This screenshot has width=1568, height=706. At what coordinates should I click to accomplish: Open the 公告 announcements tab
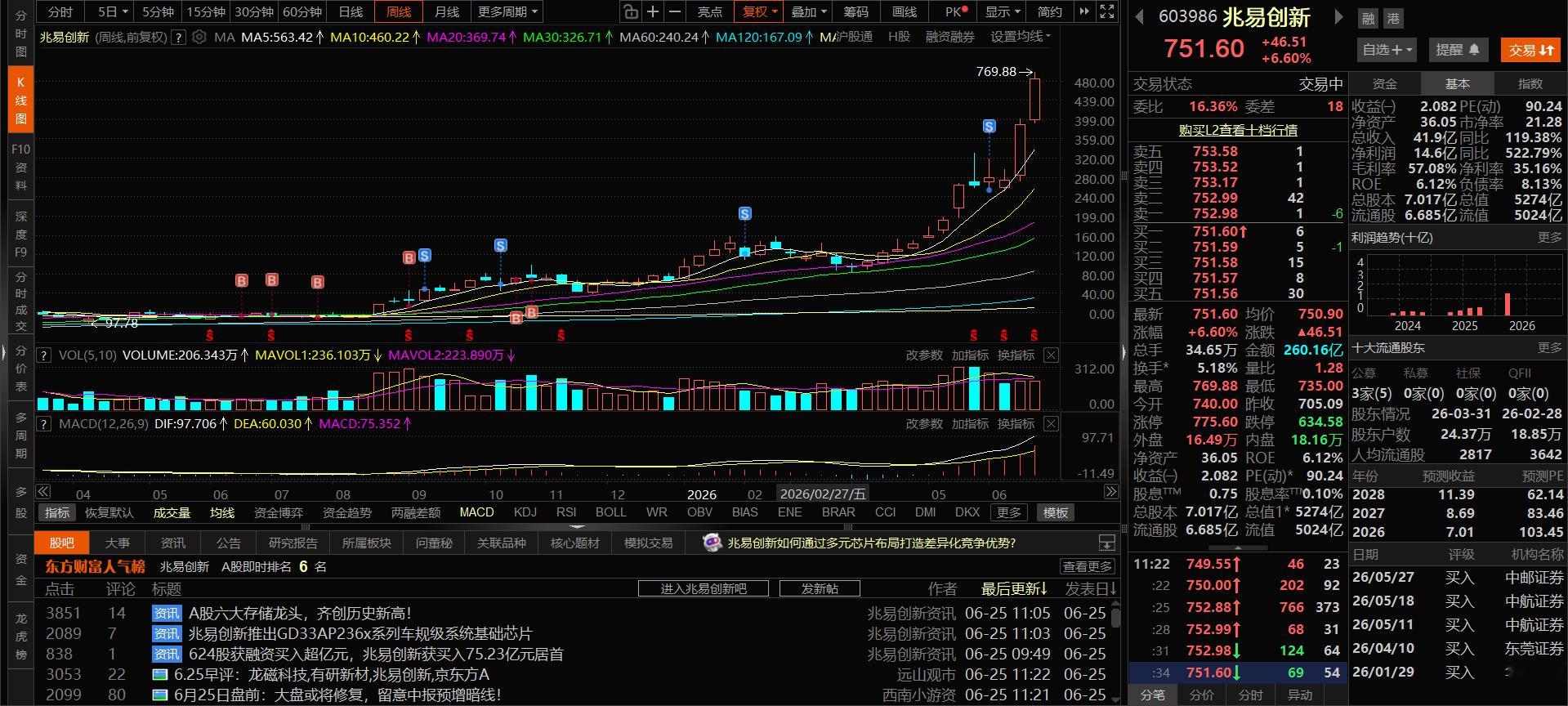click(229, 543)
